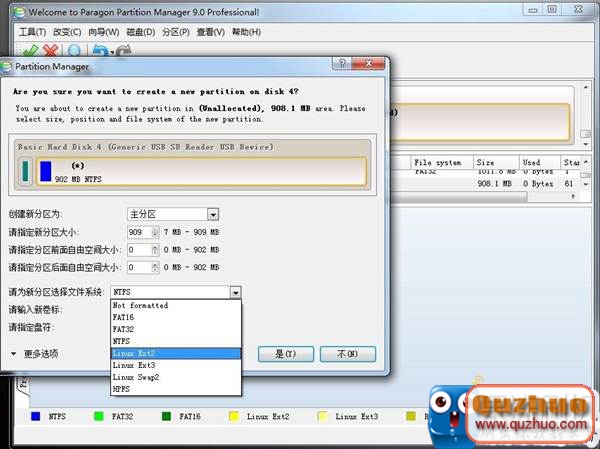The height and width of the screenshot is (449, 600).
Task: Choose NTFS option in dropdown list
Action: [x=176, y=341]
